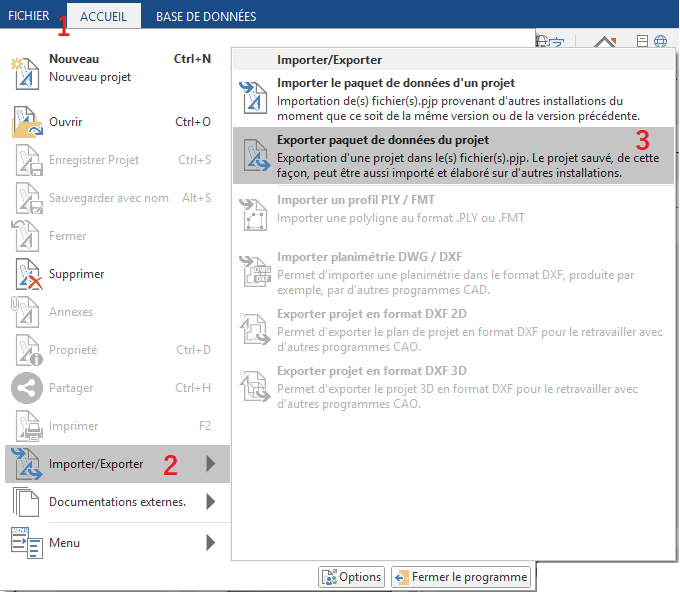Click the roof-shaped icon in top toolbar
The width and height of the screenshot is (680, 593).
click(x=605, y=42)
